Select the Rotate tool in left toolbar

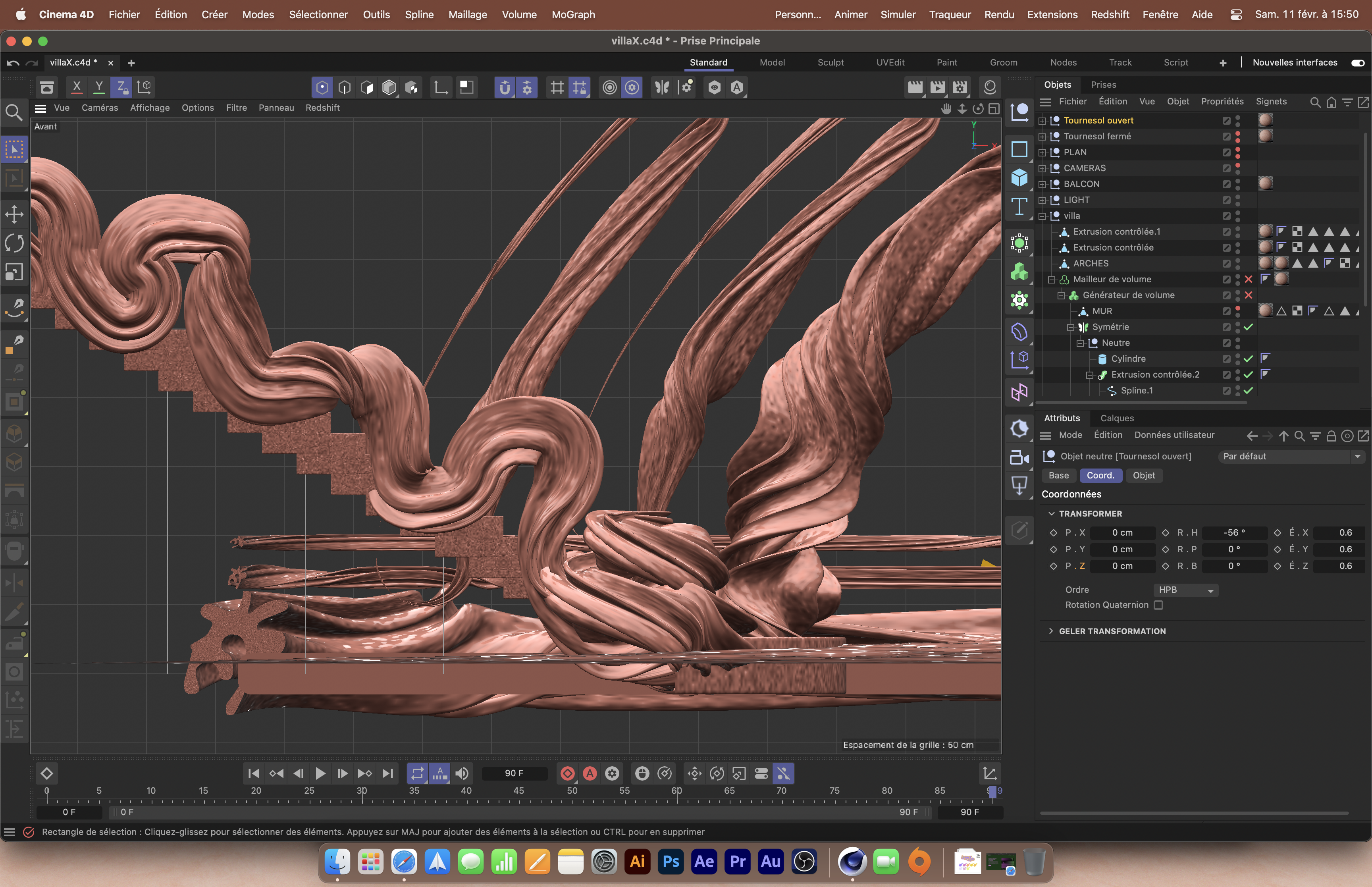pos(14,243)
